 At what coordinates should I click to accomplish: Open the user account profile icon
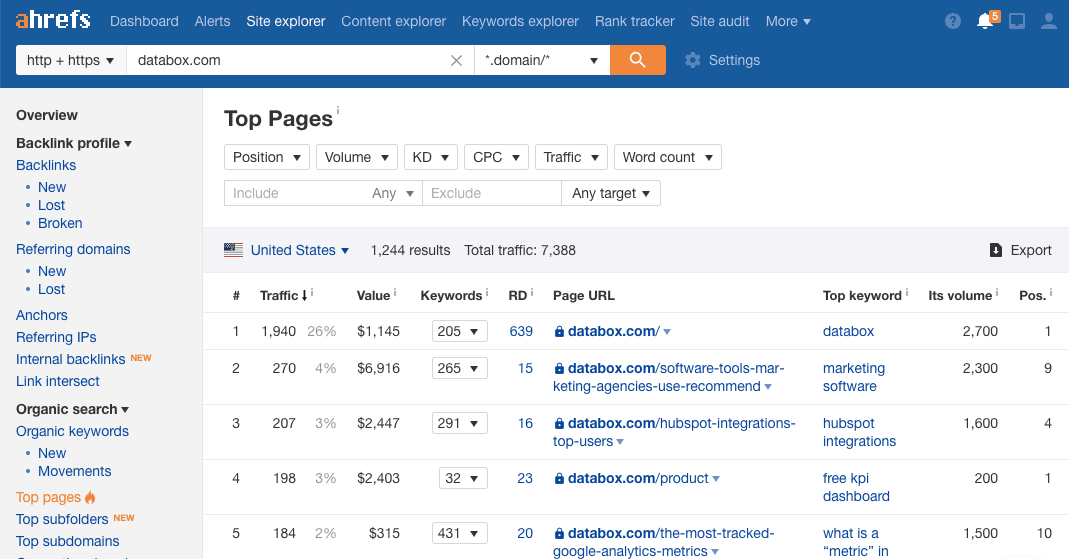tap(1048, 21)
